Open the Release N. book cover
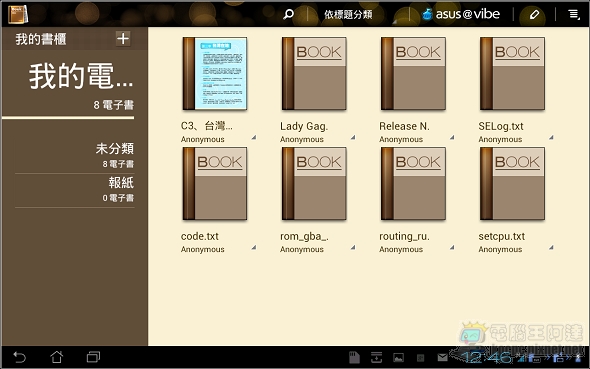 click(413, 74)
